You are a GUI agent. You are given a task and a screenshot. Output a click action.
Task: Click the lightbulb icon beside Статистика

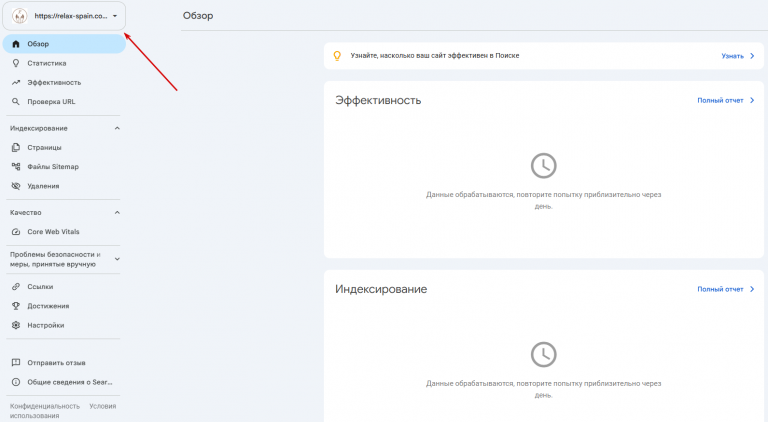tap(16, 63)
